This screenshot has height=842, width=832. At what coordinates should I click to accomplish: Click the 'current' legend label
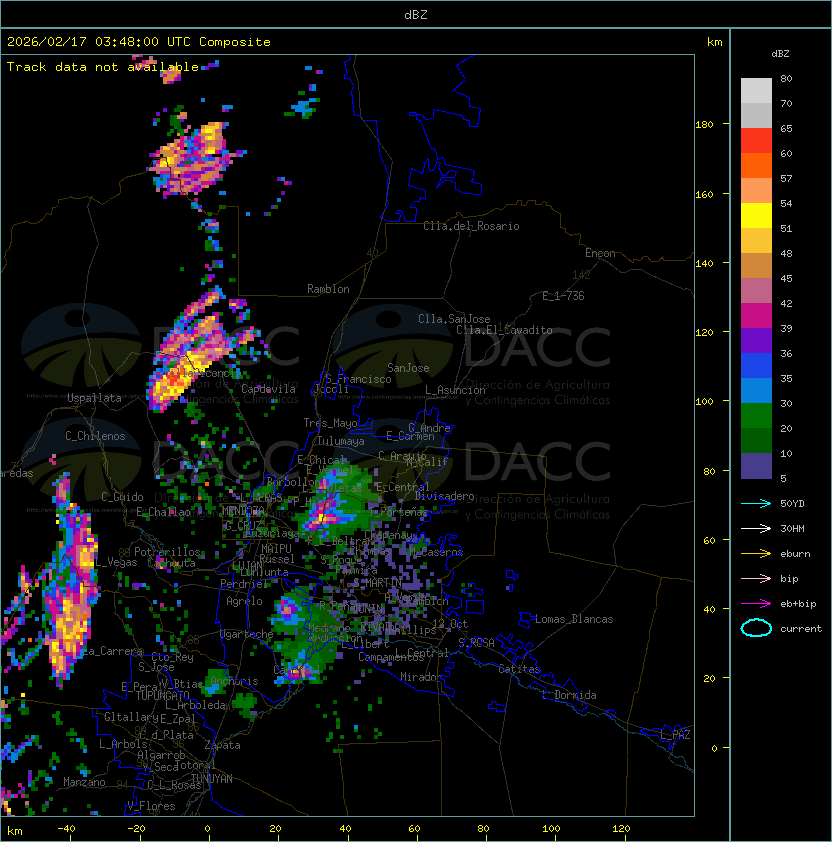point(801,629)
